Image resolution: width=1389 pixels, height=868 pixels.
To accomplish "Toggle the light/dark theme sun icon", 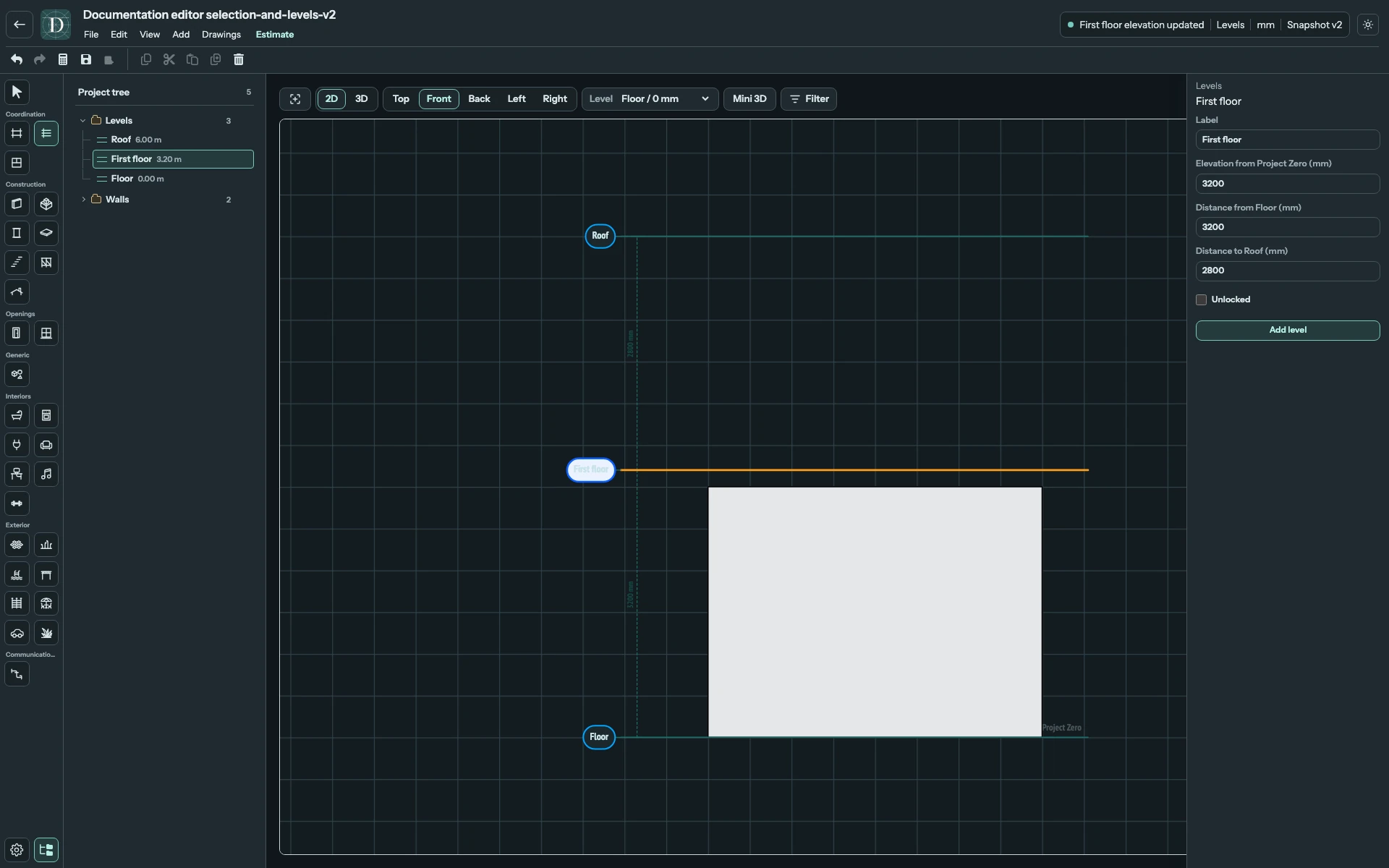I will (x=1368, y=25).
